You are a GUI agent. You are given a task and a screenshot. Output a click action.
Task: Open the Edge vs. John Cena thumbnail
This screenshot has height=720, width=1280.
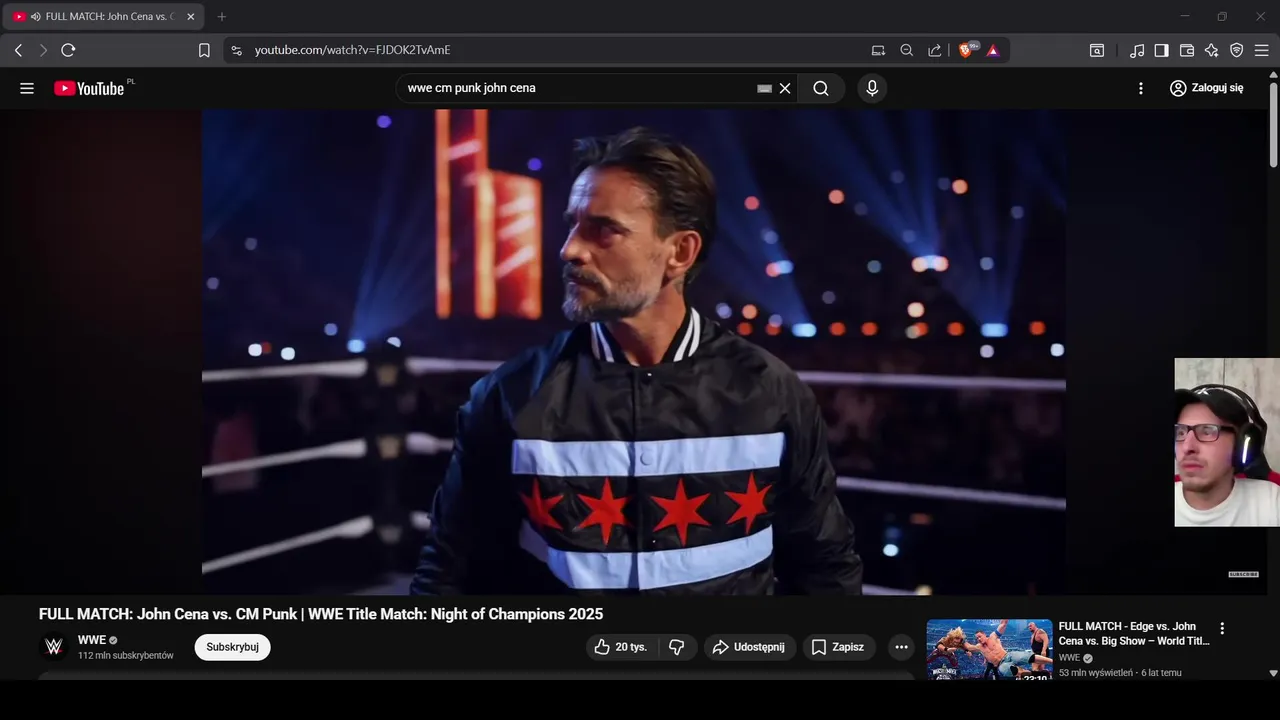click(x=989, y=650)
